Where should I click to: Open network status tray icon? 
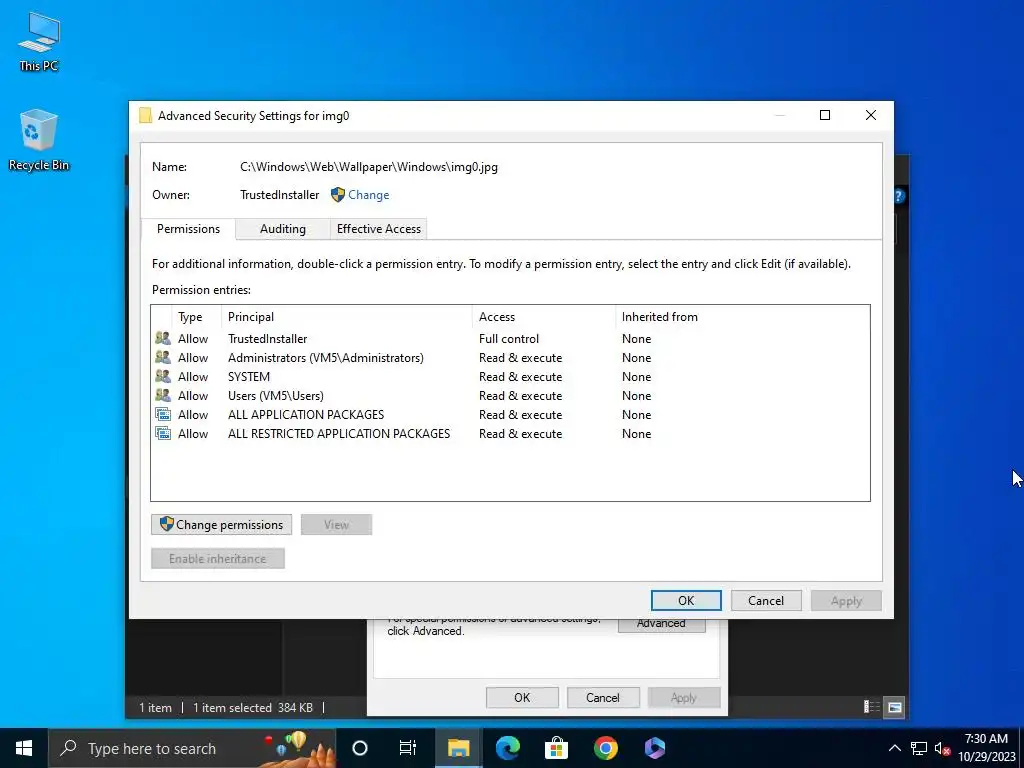919,748
